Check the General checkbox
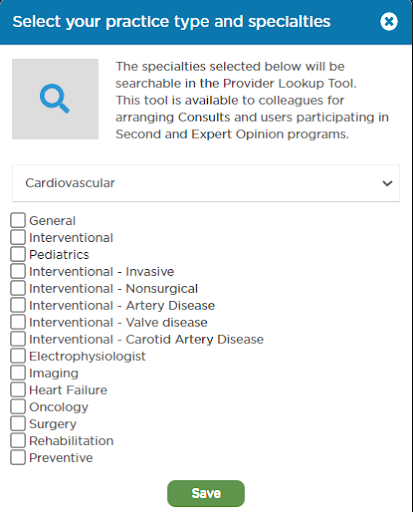413x512 pixels. (18, 220)
